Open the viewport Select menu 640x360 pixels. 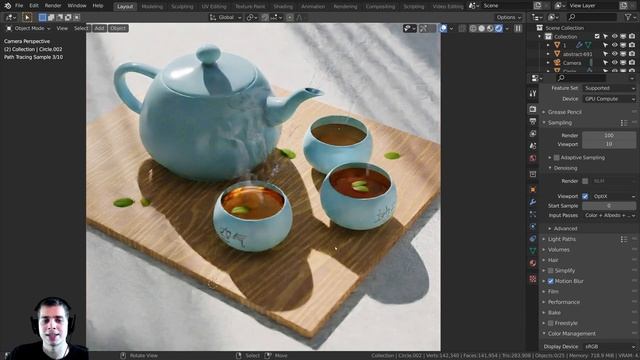pos(81,28)
